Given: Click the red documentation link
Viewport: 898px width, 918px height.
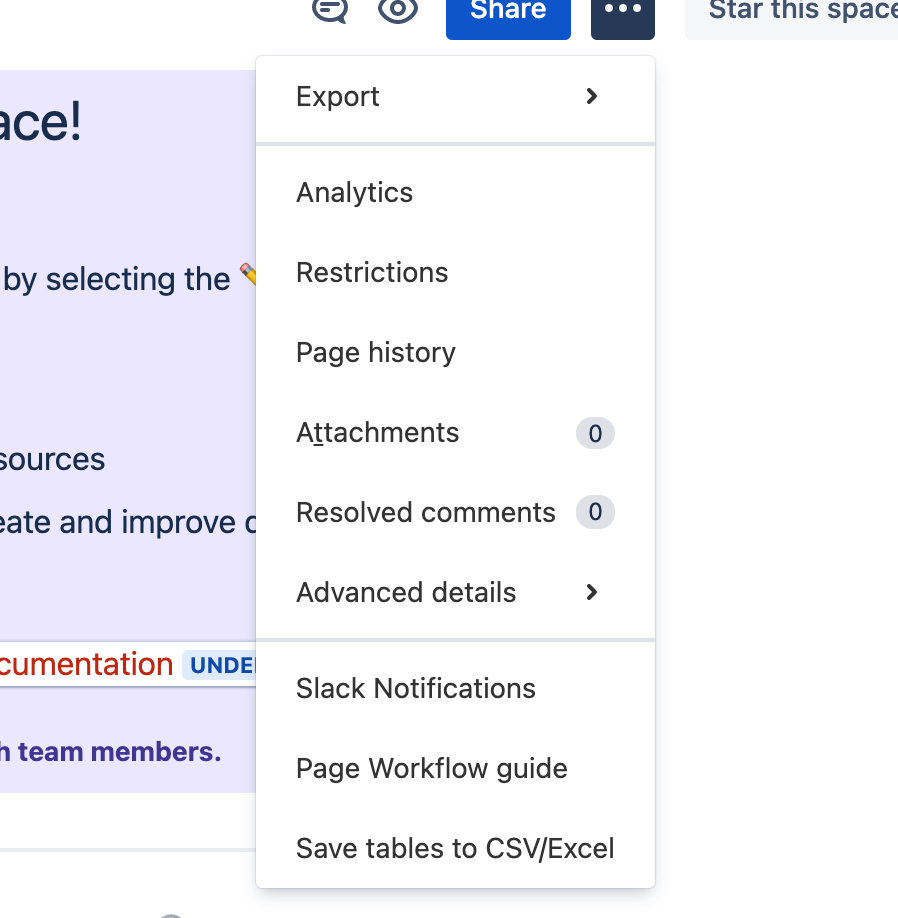Looking at the screenshot, I should [87, 664].
